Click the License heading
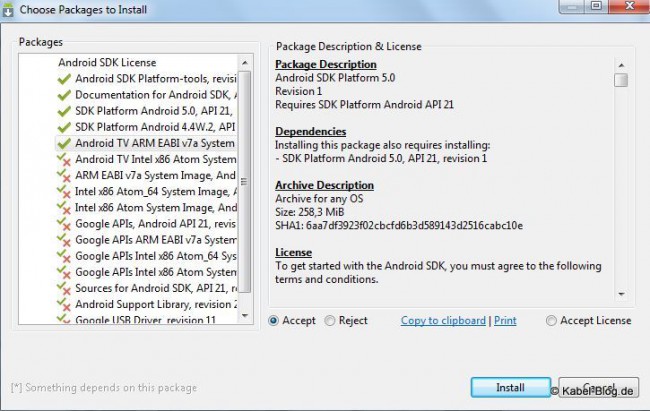This screenshot has height=411, width=650. [293, 253]
